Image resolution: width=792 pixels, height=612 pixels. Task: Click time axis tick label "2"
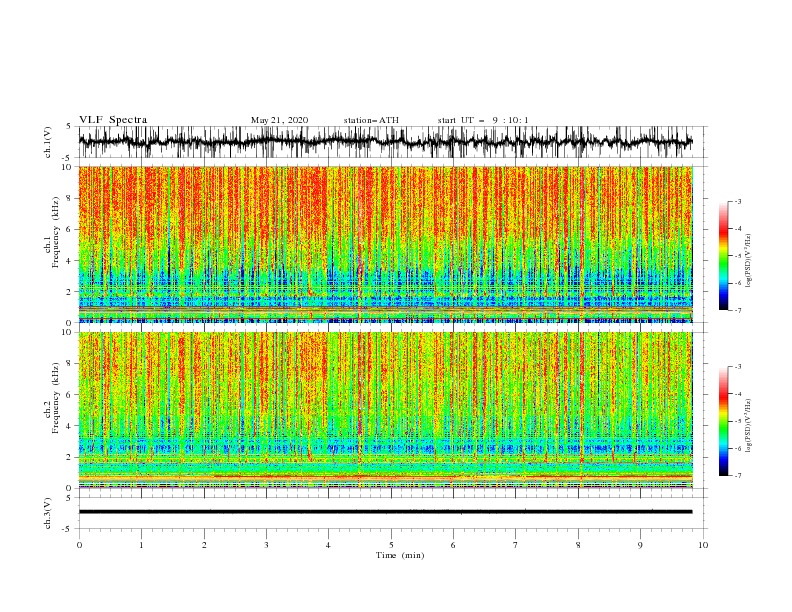coord(204,545)
